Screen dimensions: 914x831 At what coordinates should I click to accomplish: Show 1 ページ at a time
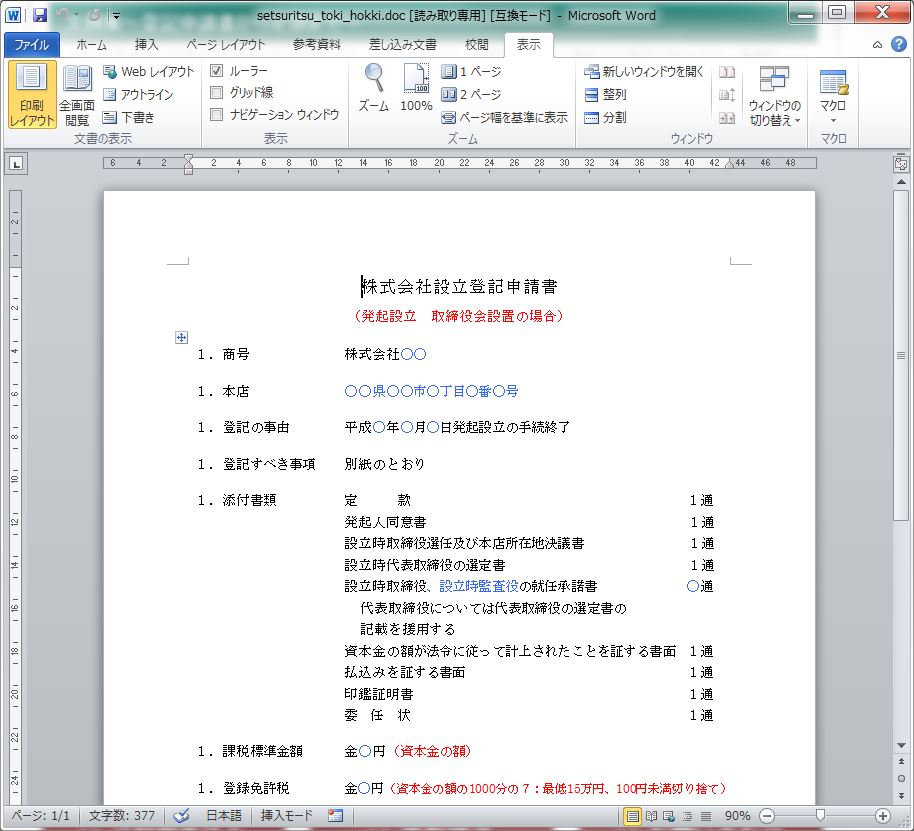472,72
